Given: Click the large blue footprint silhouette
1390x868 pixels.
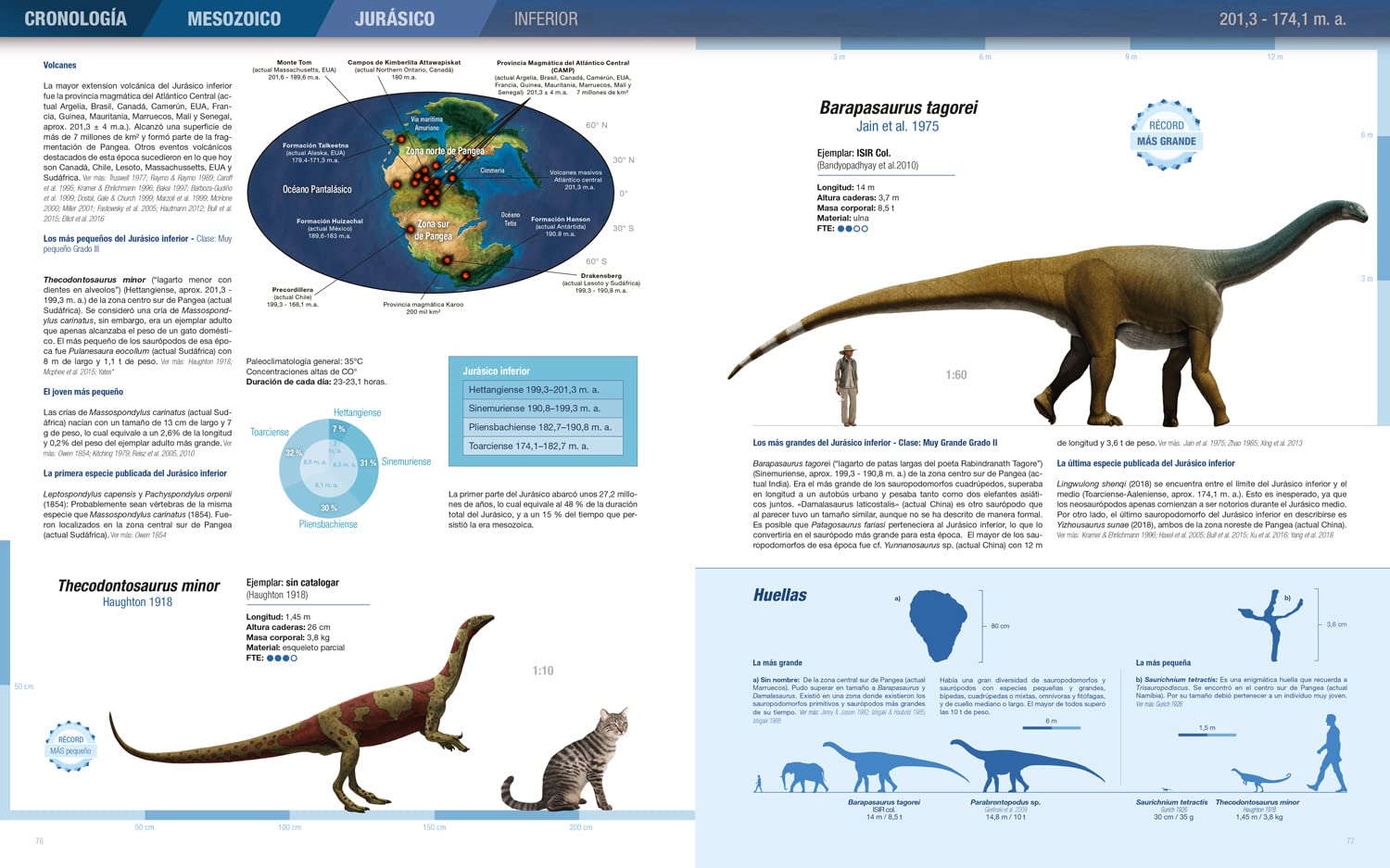Looking at the screenshot, I should [939, 623].
